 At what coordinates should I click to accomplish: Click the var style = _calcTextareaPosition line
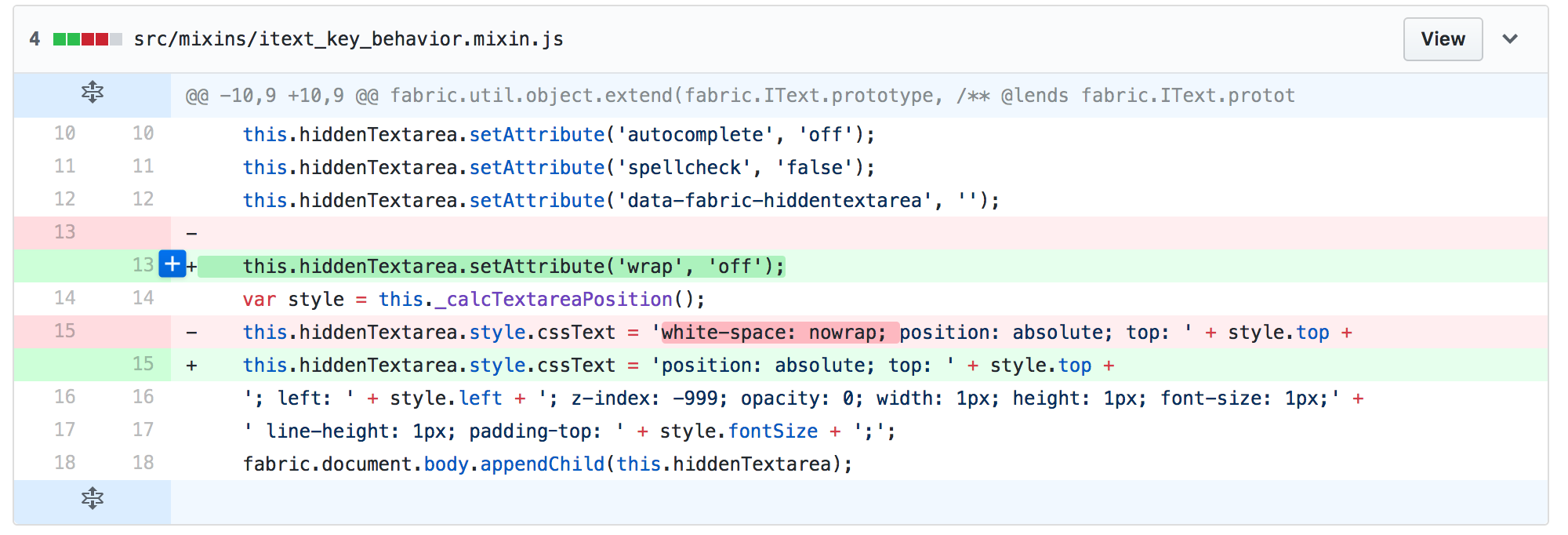[474, 300]
